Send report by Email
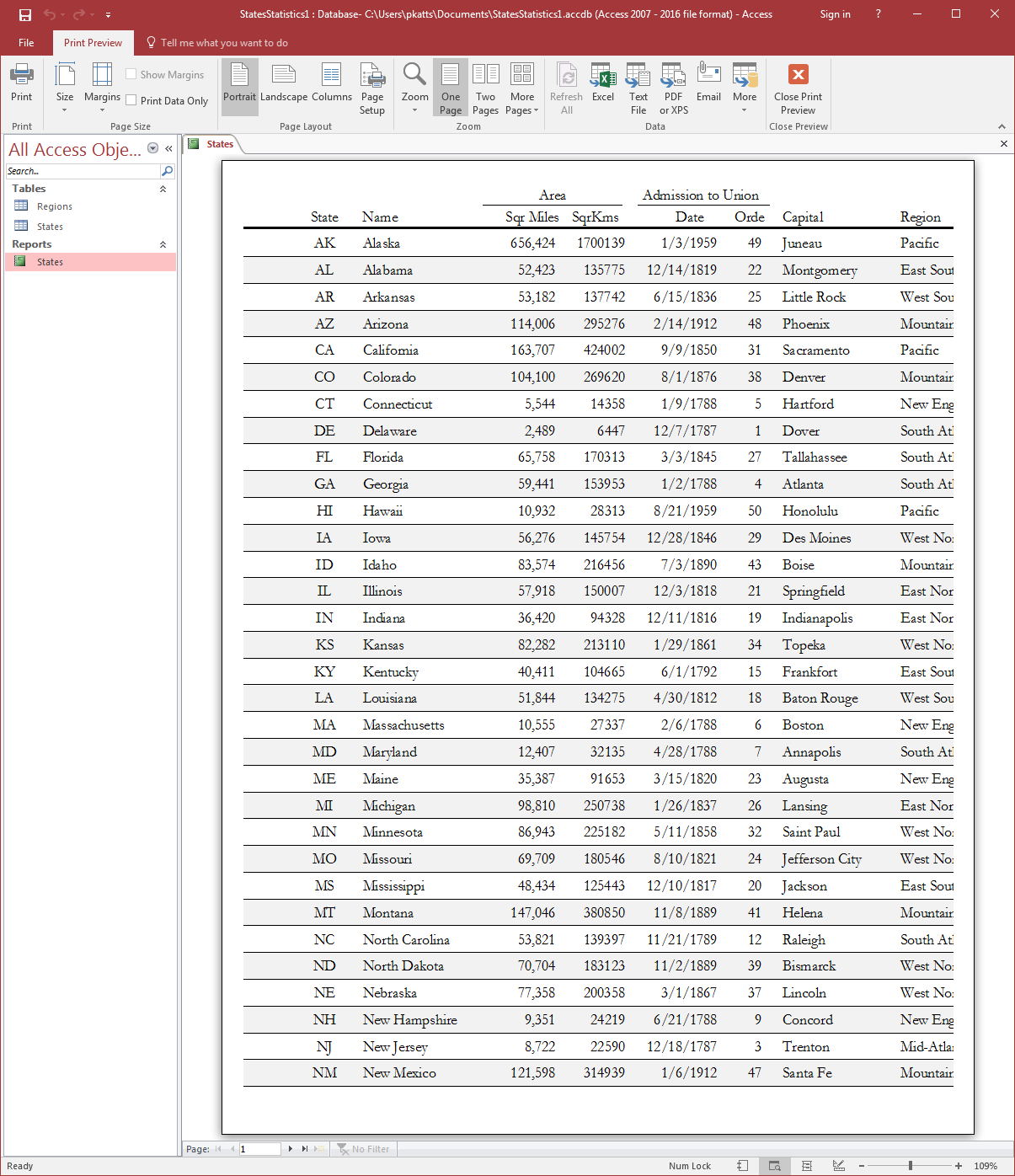1015x1176 pixels. 709,83
